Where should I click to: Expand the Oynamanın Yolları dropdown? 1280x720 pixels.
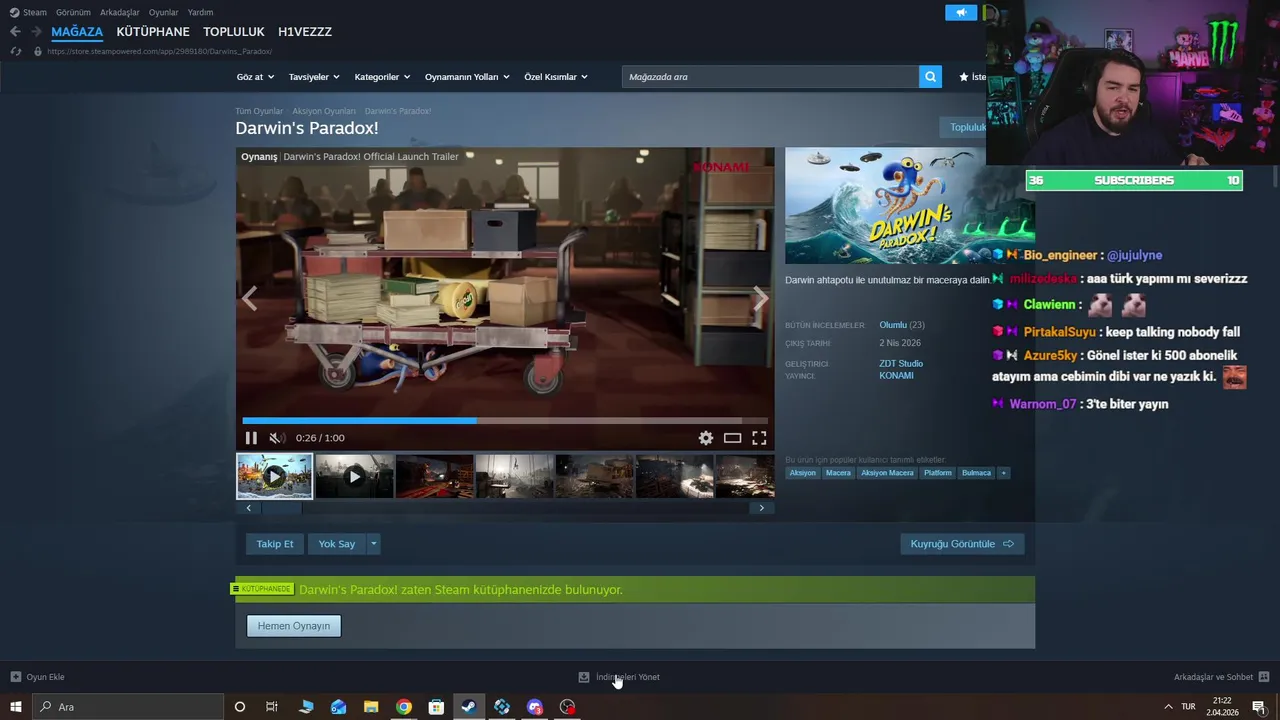[467, 77]
